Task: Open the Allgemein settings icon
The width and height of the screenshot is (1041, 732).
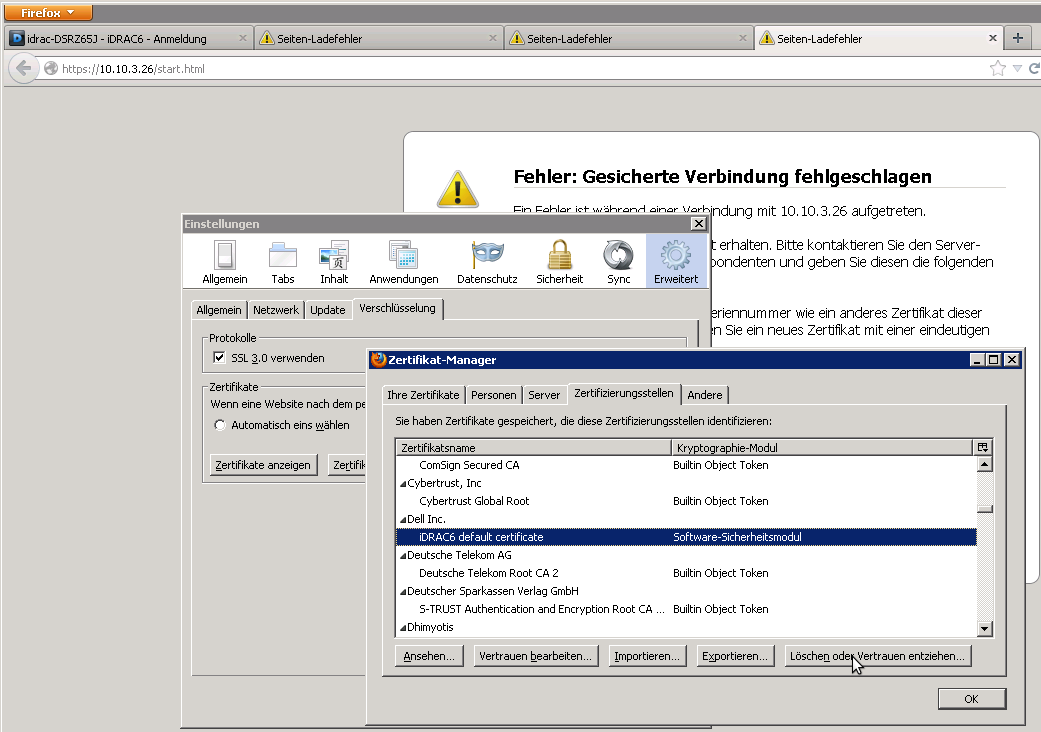Action: pyautogui.click(x=224, y=262)
